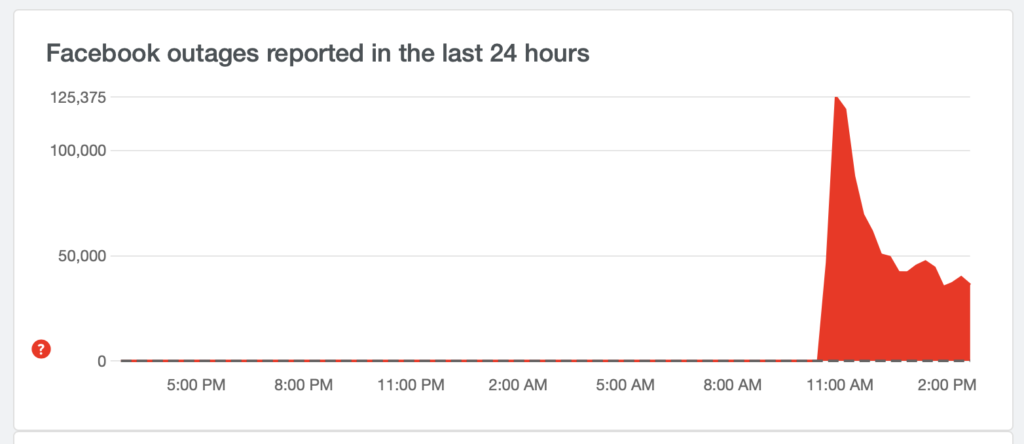This screenshot has width=1024, height=444.
Task: Click the 8:00 AM time label
Action: (x=731, y=383)
